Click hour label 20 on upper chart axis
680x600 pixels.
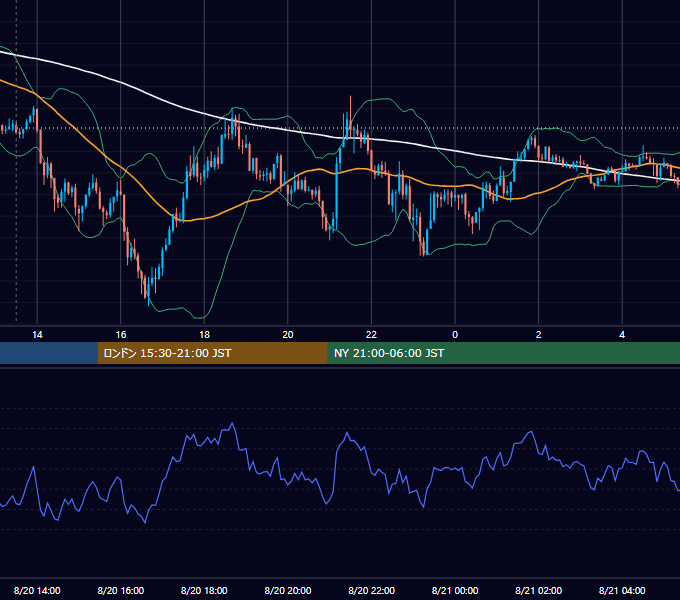click(x=288, y=335)
